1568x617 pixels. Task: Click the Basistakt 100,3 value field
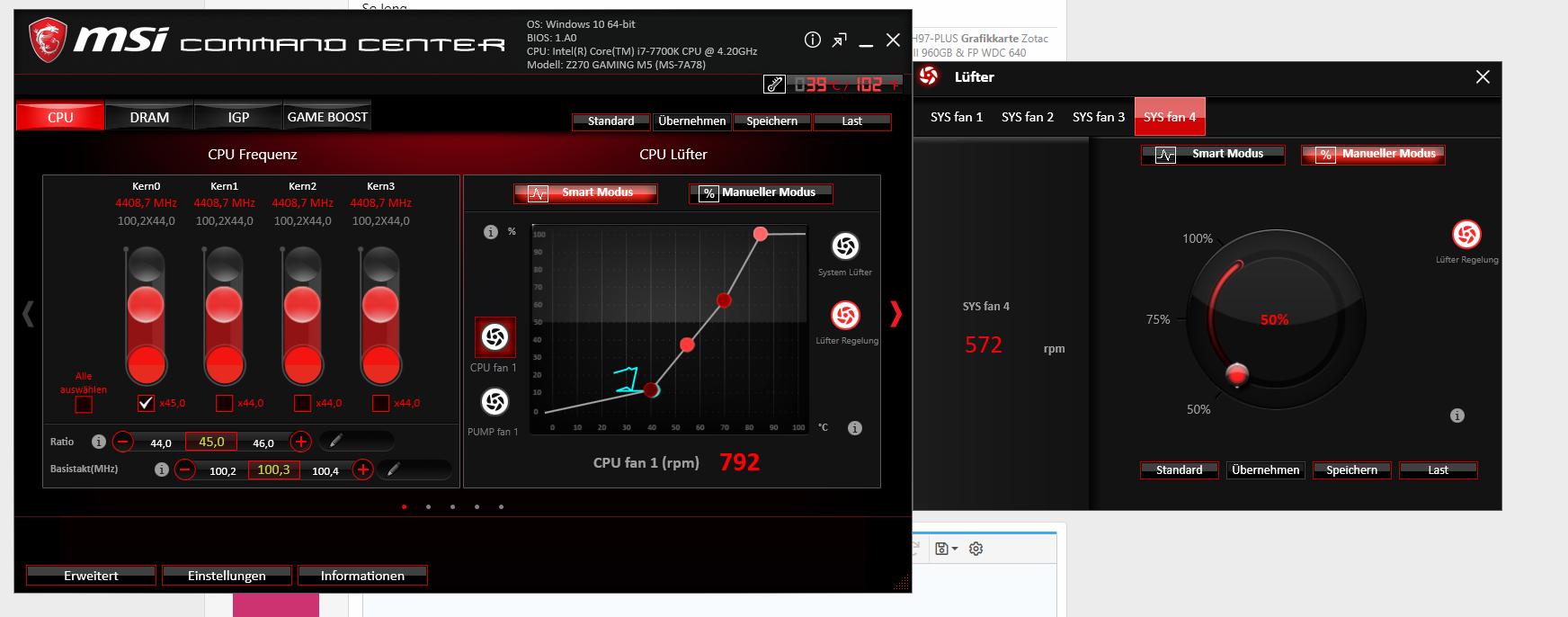[x=273, y=469]
